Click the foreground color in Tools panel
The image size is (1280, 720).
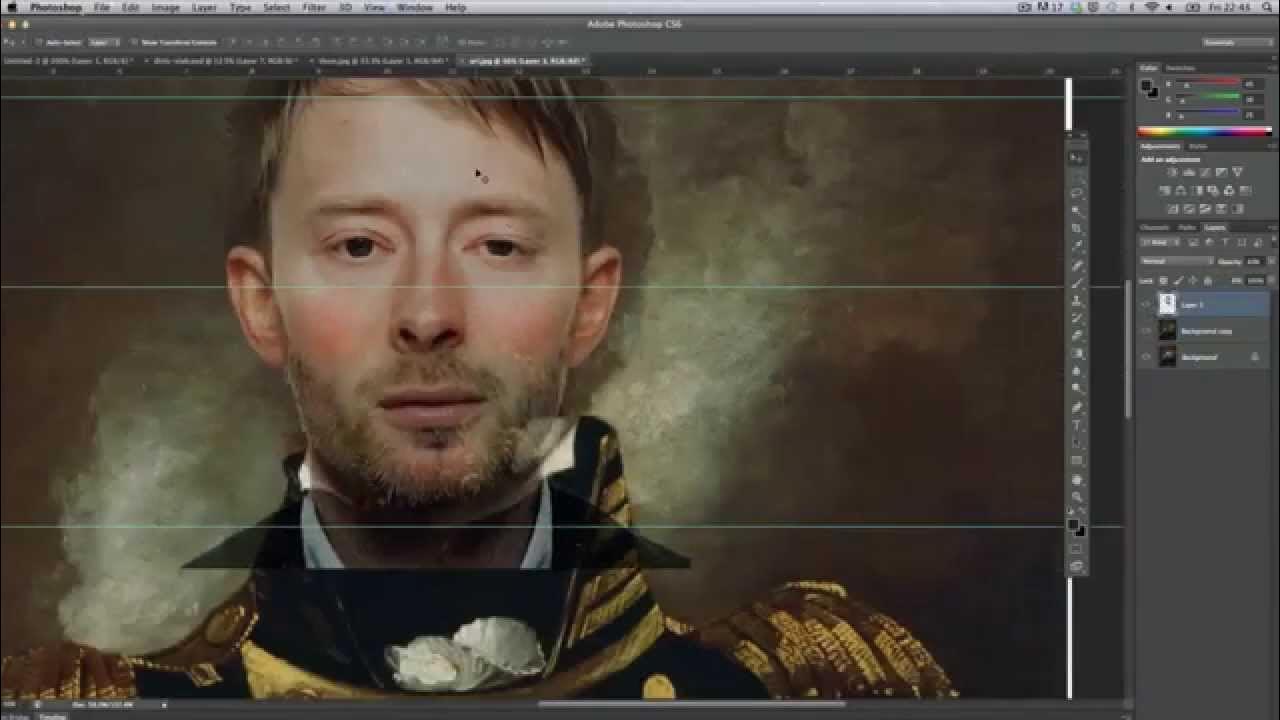[x=1073, y=523]
